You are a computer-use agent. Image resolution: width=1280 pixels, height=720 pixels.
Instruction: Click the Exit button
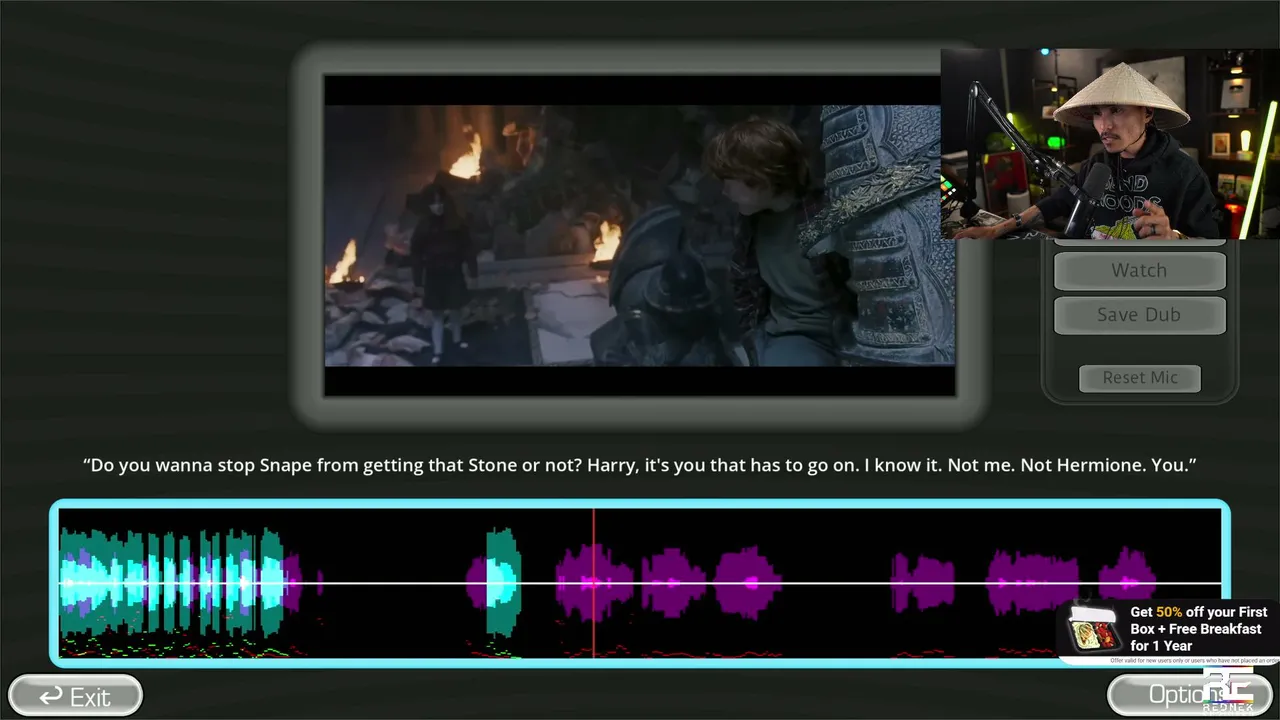click(x=75, y=696)
